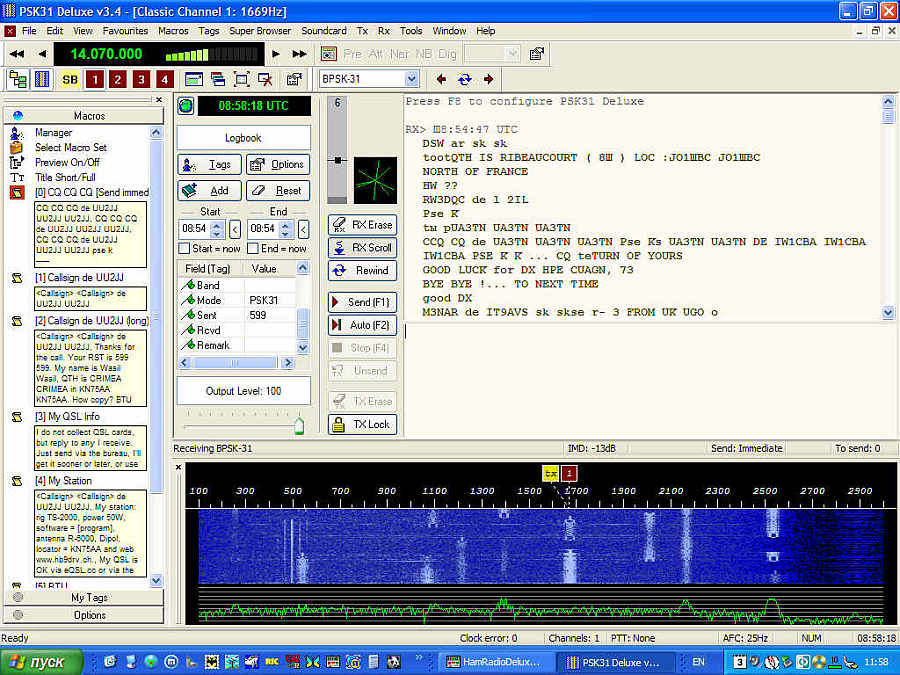Click the radio display icon before Pre
900x675 pixels.
pyautogui.click(x=329, y=54)
